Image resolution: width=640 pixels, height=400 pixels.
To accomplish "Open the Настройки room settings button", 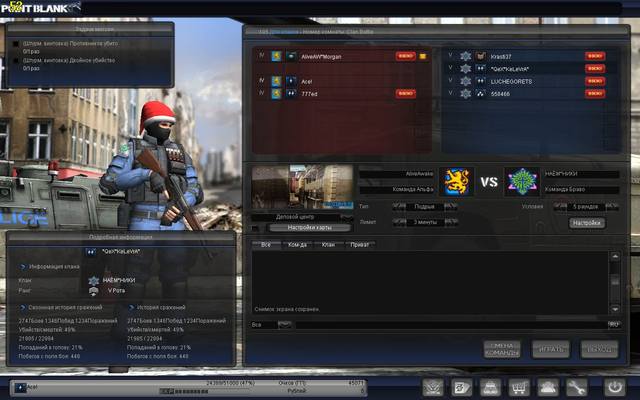I will [x=587, y=223].
